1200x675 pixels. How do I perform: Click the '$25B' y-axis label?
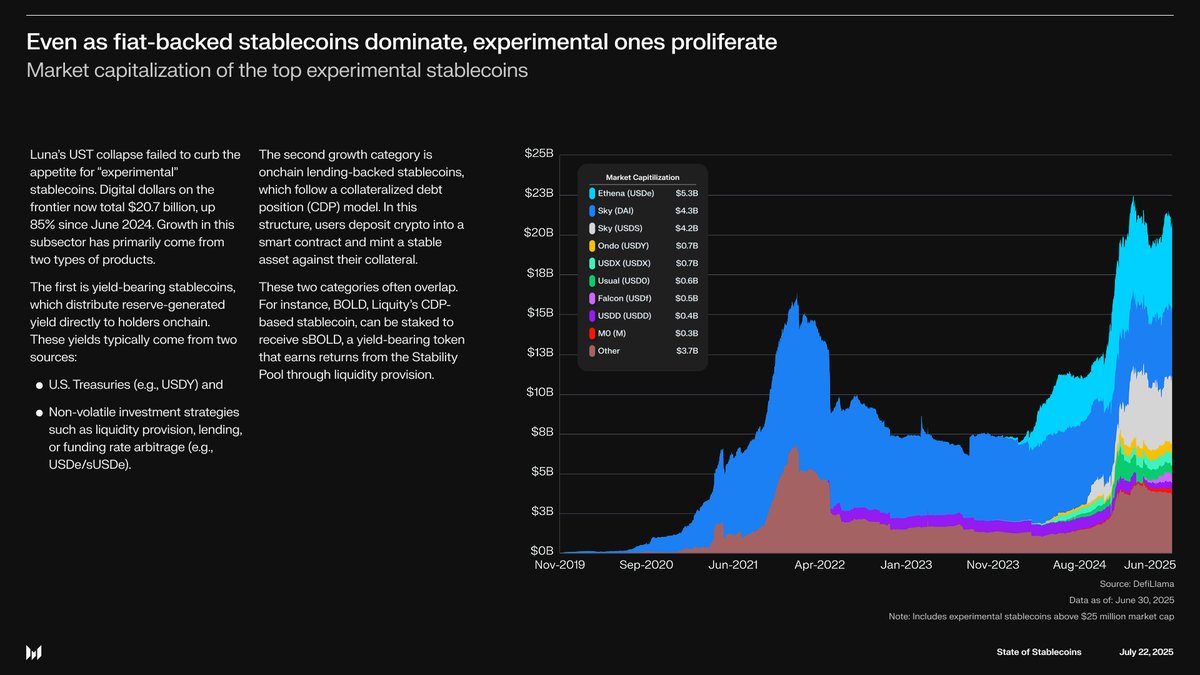coord(538,153)
